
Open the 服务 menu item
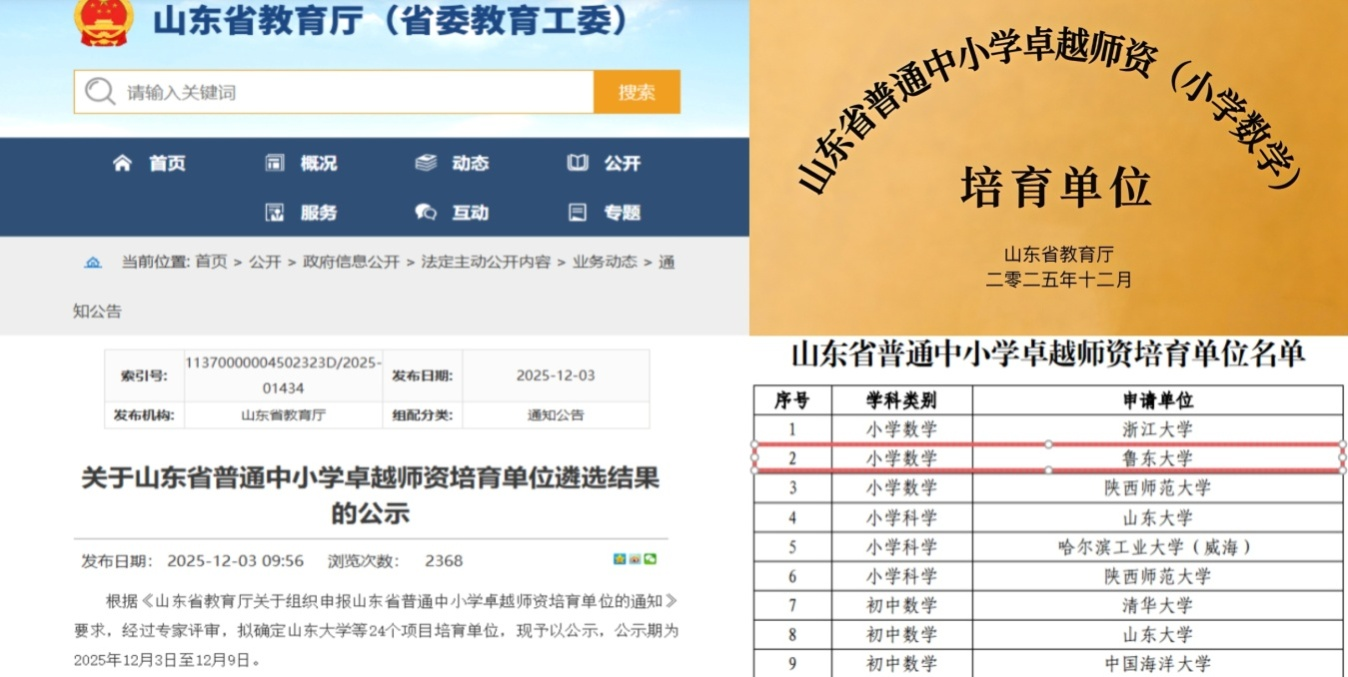(x=318, y=212)
